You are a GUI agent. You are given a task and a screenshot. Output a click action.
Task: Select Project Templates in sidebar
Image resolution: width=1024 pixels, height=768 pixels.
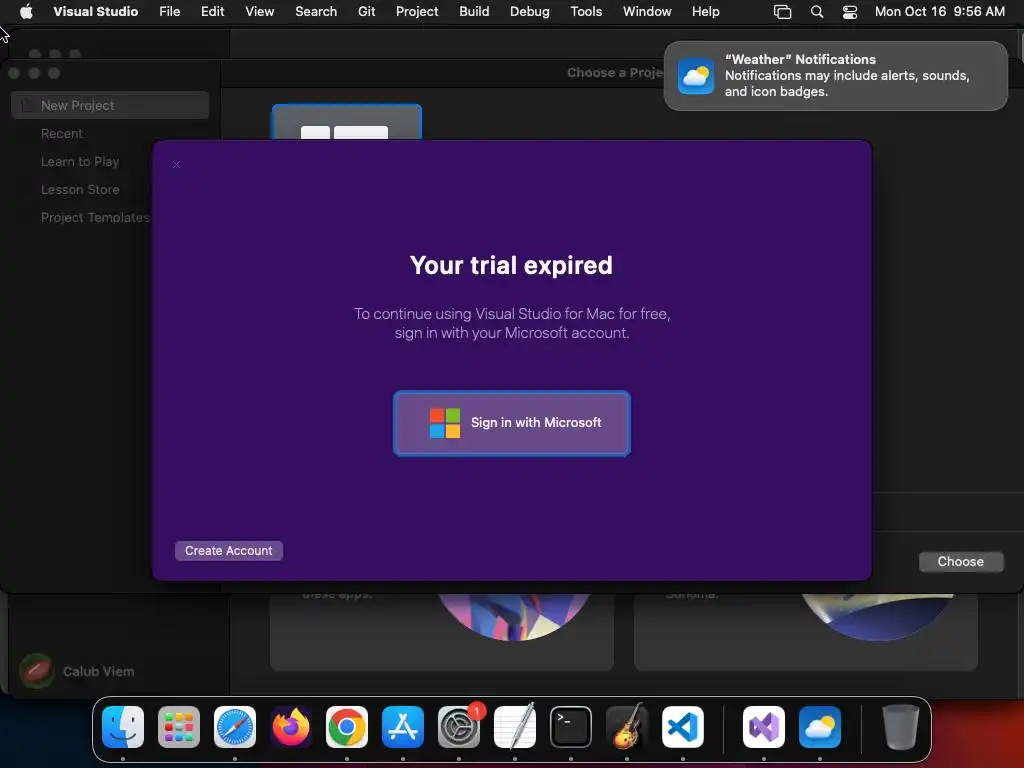pyautogui.click(x=95, y=217)
